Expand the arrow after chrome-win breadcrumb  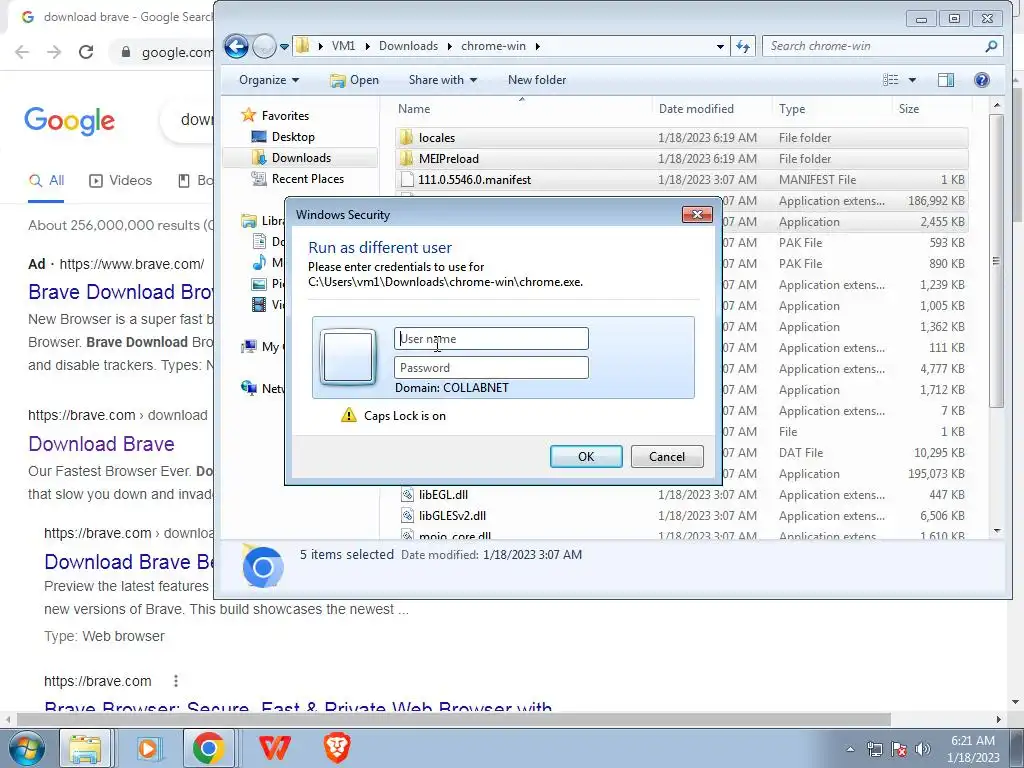tap(537, 46)
